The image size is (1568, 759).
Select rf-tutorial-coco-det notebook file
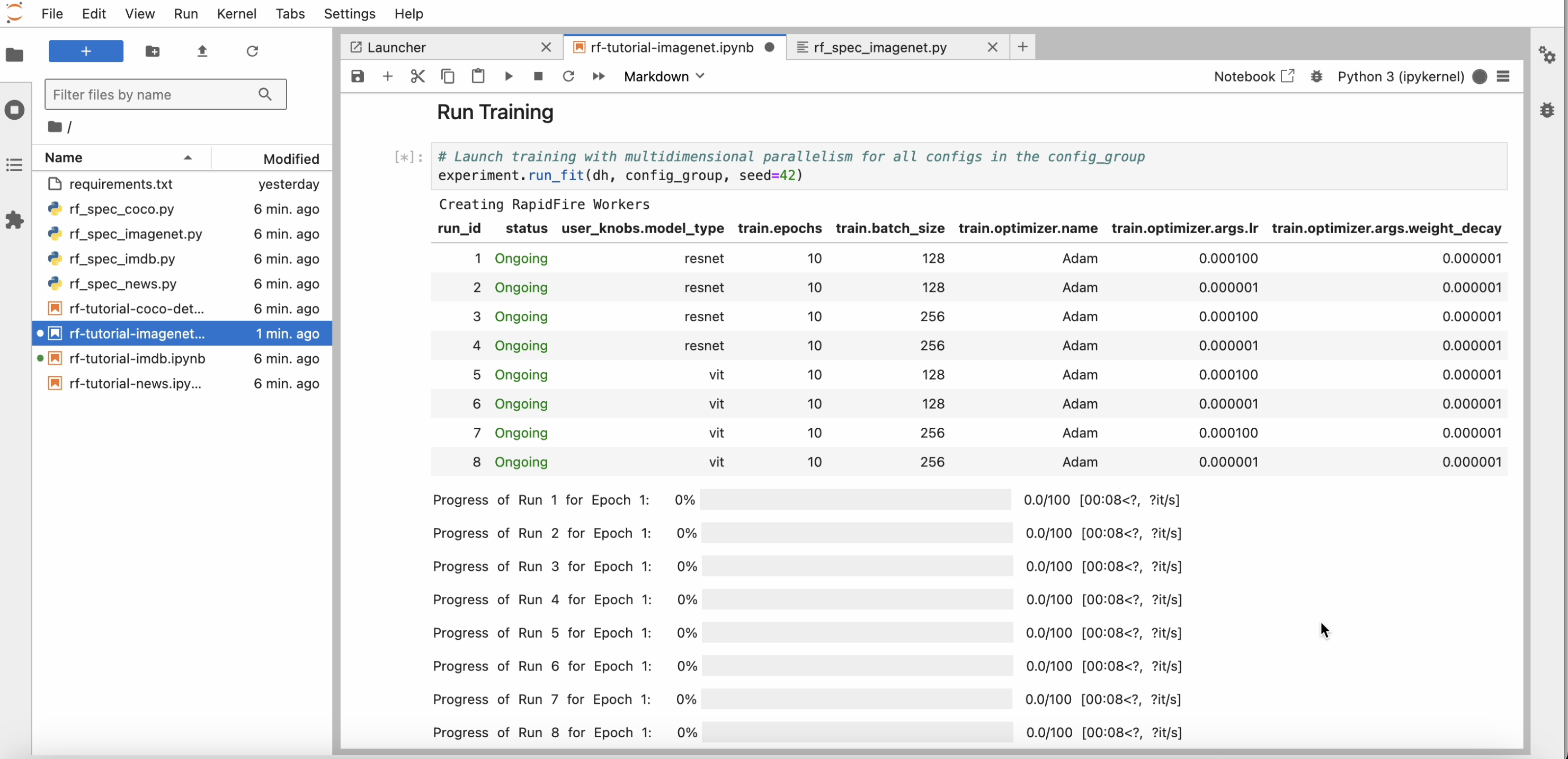(x=182, y=309)
